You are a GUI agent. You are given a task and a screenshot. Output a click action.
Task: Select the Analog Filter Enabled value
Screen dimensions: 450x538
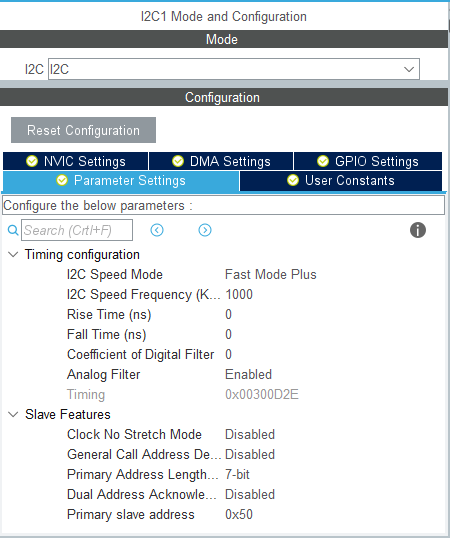pyautogui.click(x=248, y=374)
